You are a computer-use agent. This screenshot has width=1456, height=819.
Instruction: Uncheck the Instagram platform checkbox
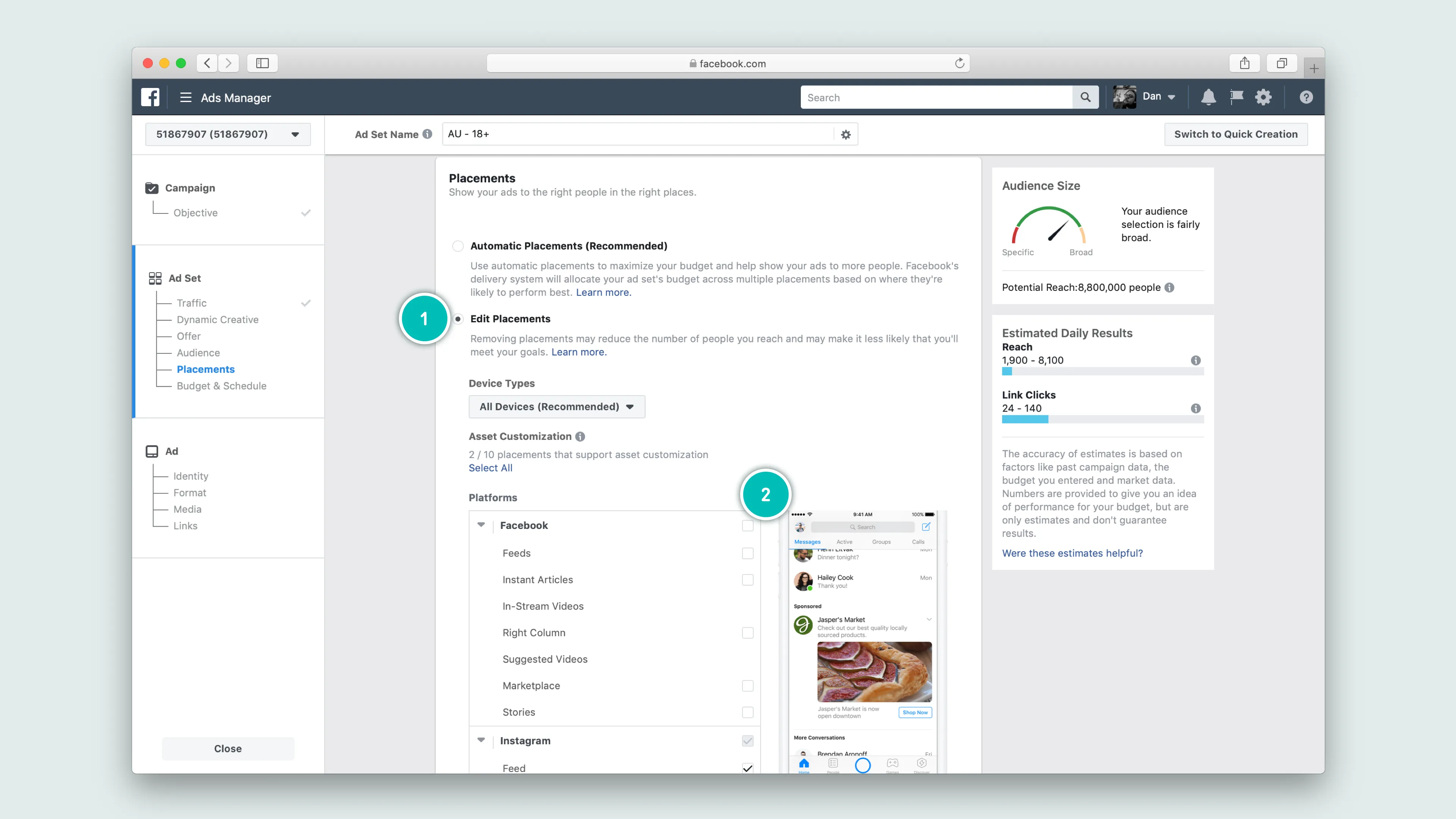pyautogui.click(x=747, y=741)
